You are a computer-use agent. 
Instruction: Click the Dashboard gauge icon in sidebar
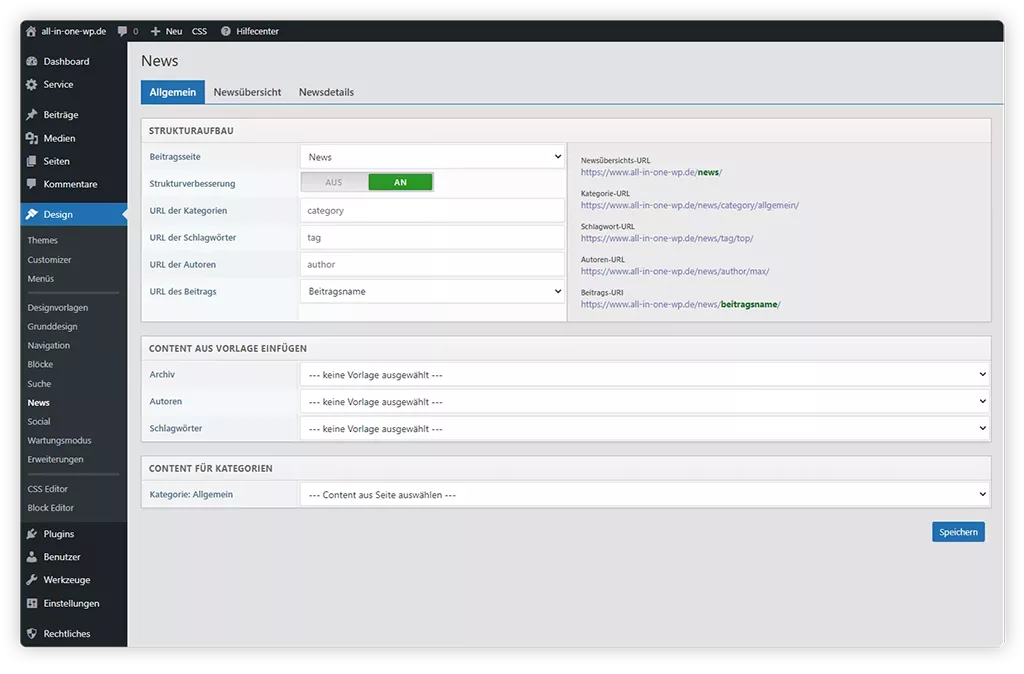point(32,62)
